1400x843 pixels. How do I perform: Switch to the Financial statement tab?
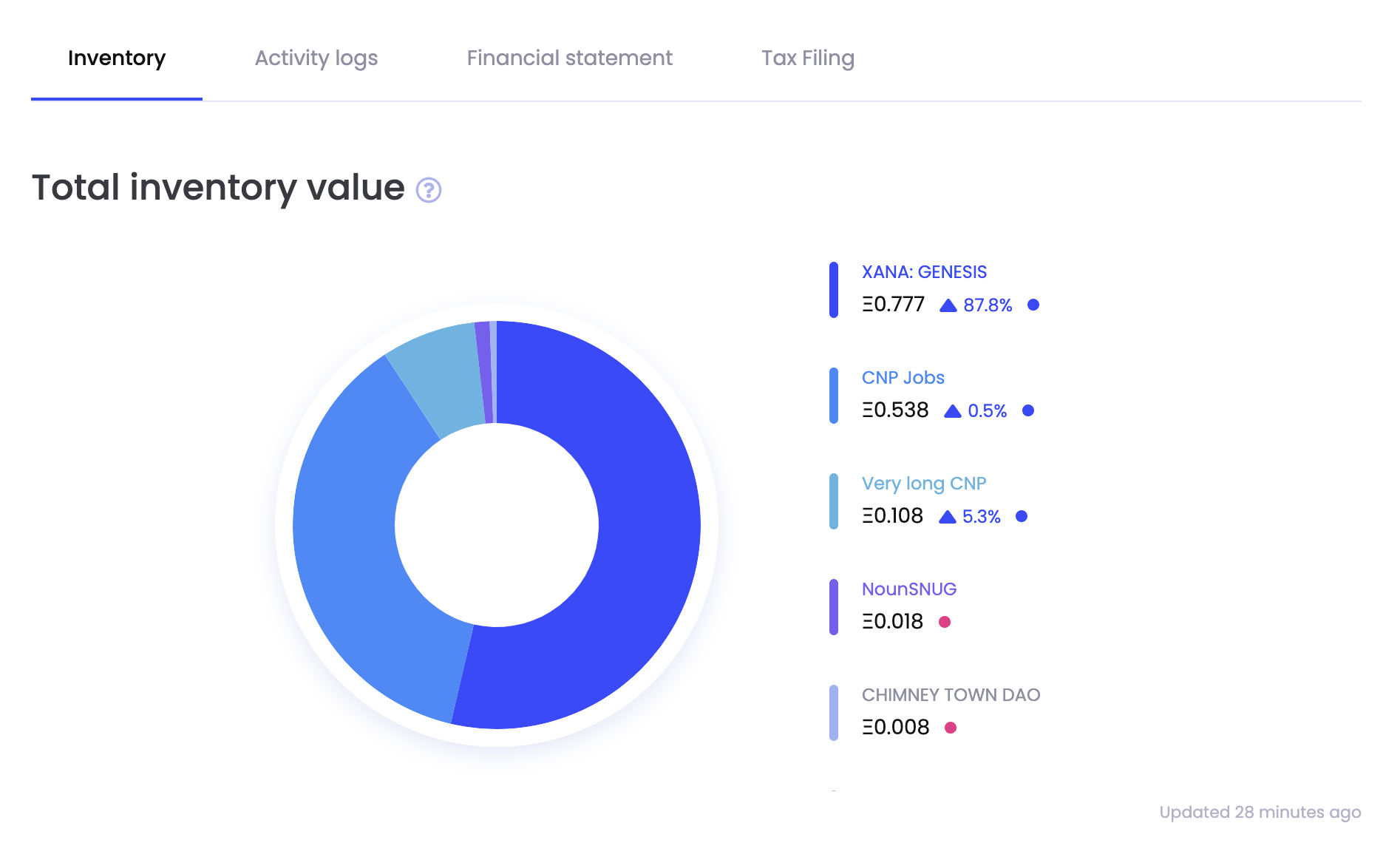pos(569,58)
